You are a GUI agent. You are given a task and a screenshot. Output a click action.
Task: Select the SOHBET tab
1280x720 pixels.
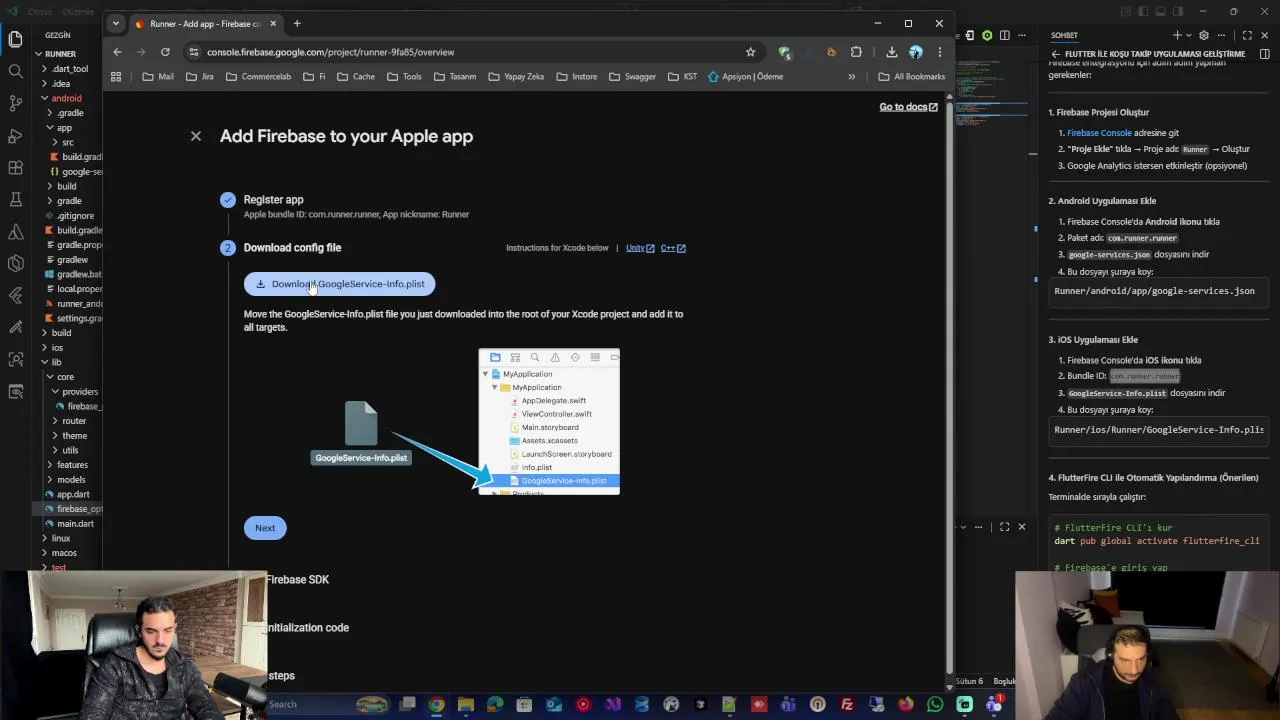(x=1064, y=35)
